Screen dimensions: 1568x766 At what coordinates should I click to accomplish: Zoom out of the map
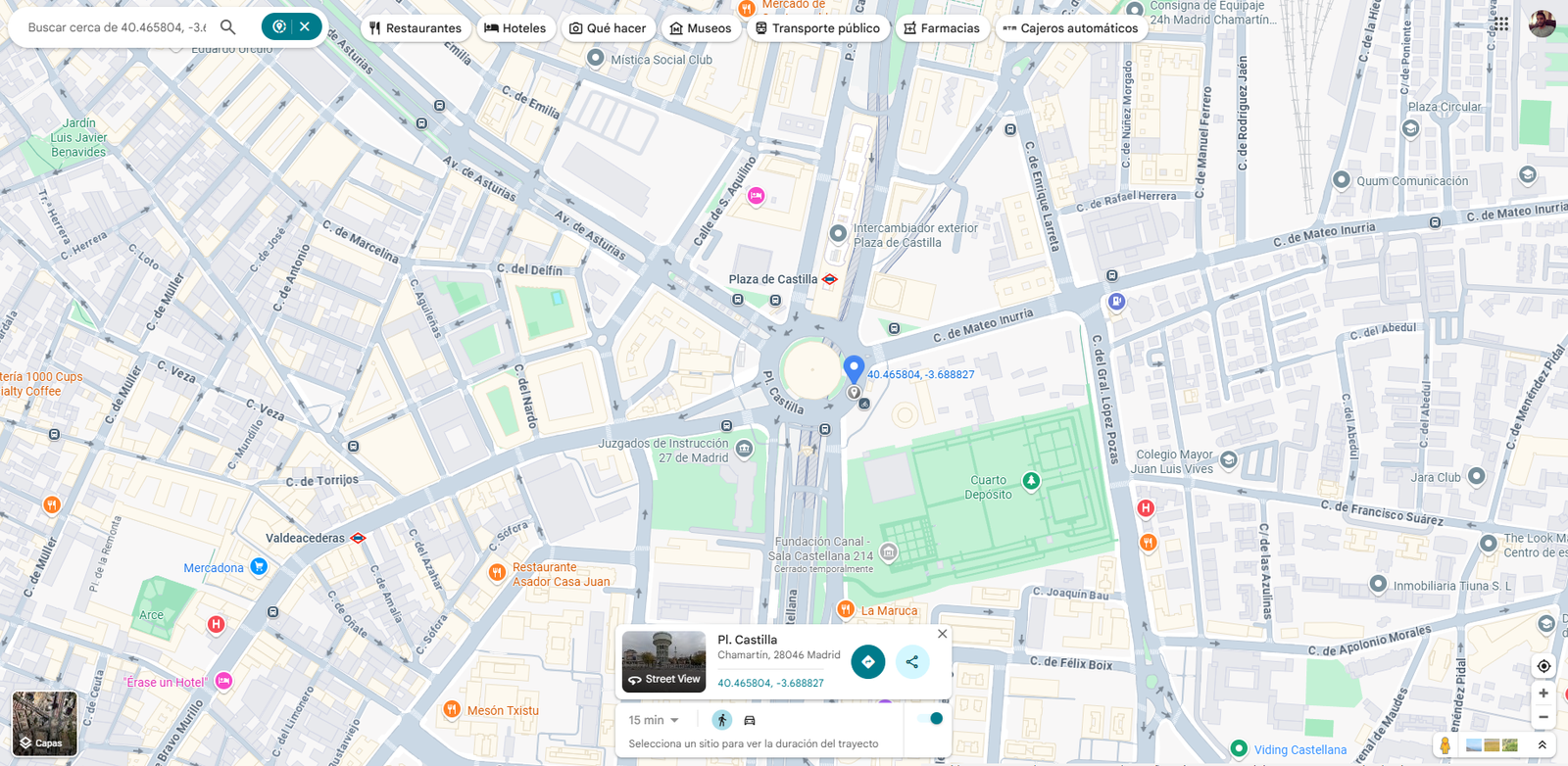click(1543, 717)
